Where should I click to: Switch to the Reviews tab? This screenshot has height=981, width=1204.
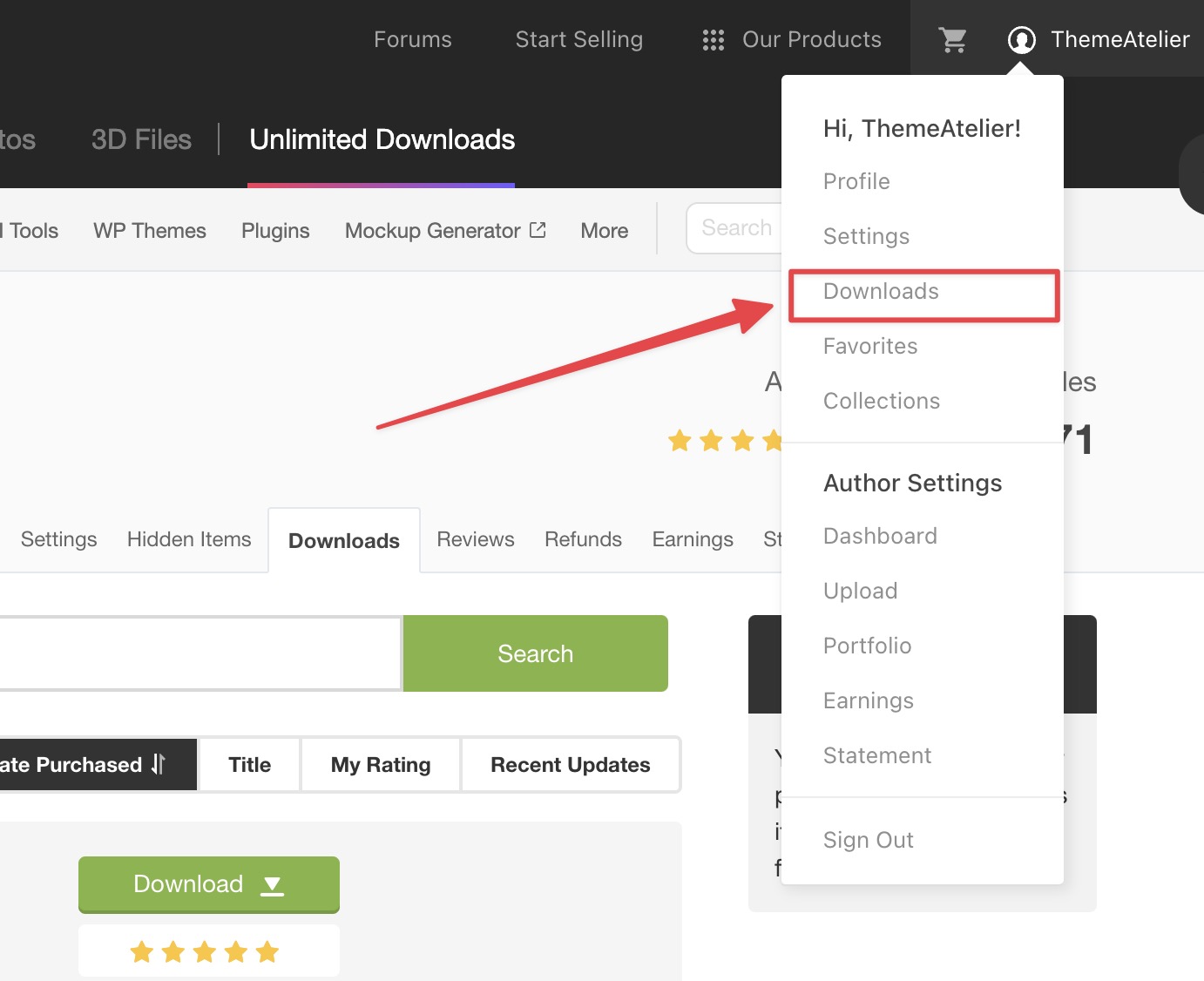coord(475,539)
